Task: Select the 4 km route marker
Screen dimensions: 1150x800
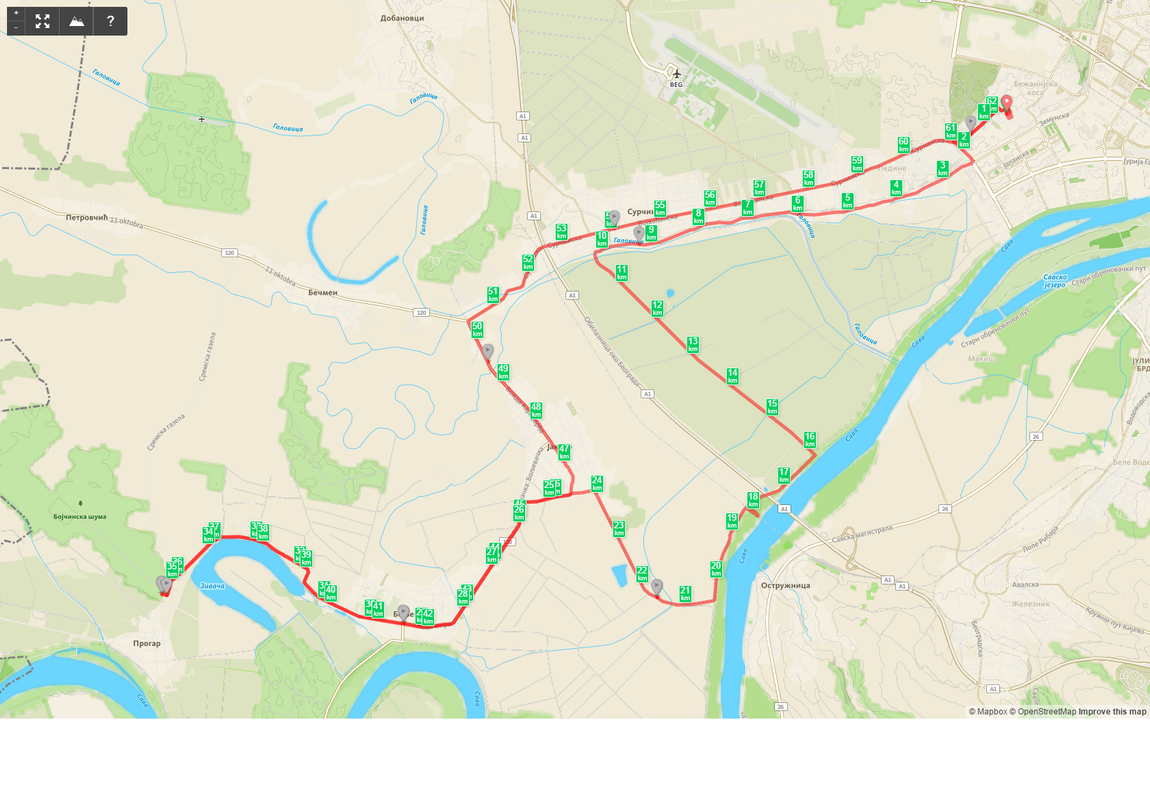Action: click(x=896, y=188)
